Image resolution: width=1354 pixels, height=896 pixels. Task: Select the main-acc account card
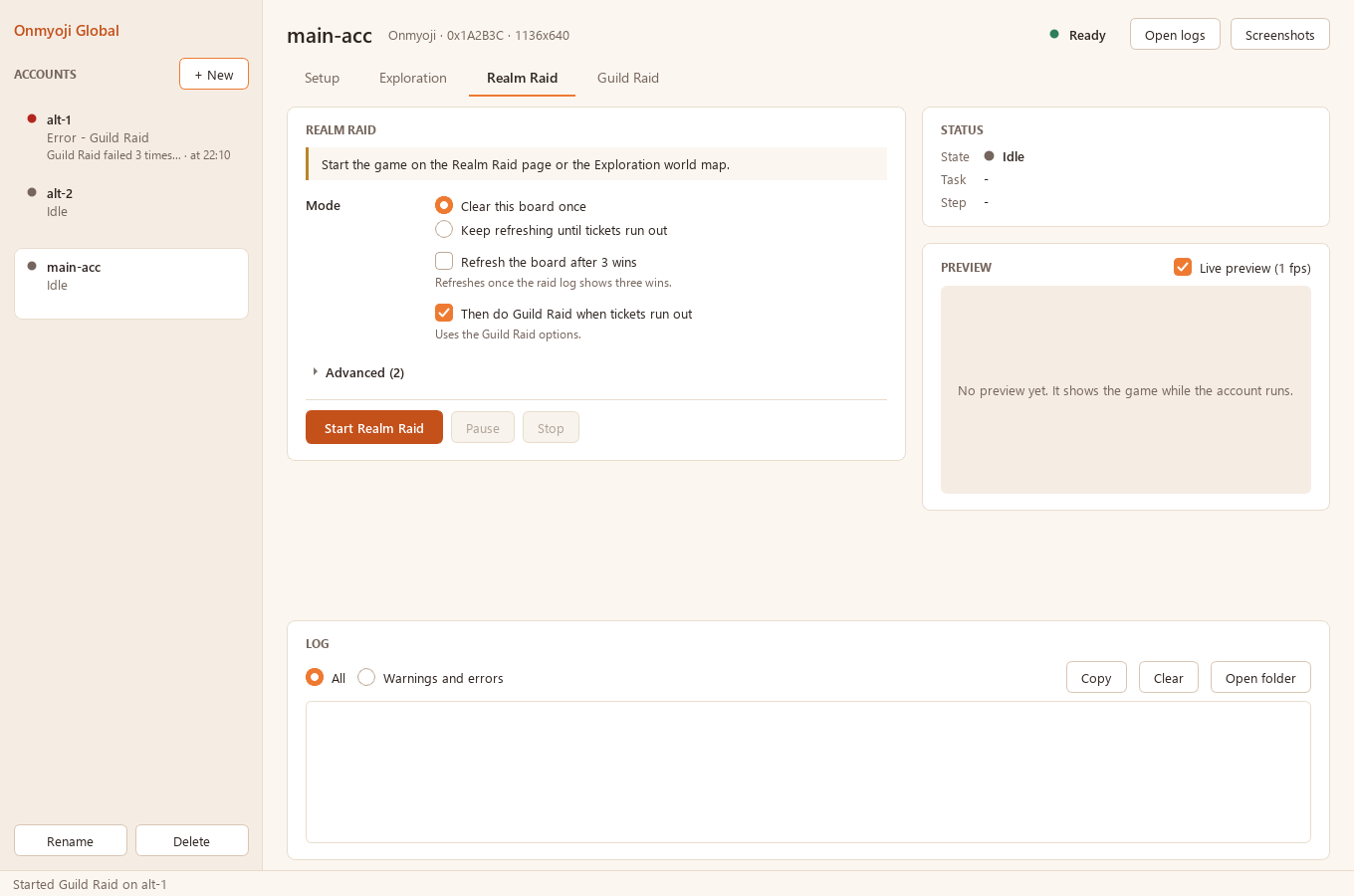(x=130, y=284)
